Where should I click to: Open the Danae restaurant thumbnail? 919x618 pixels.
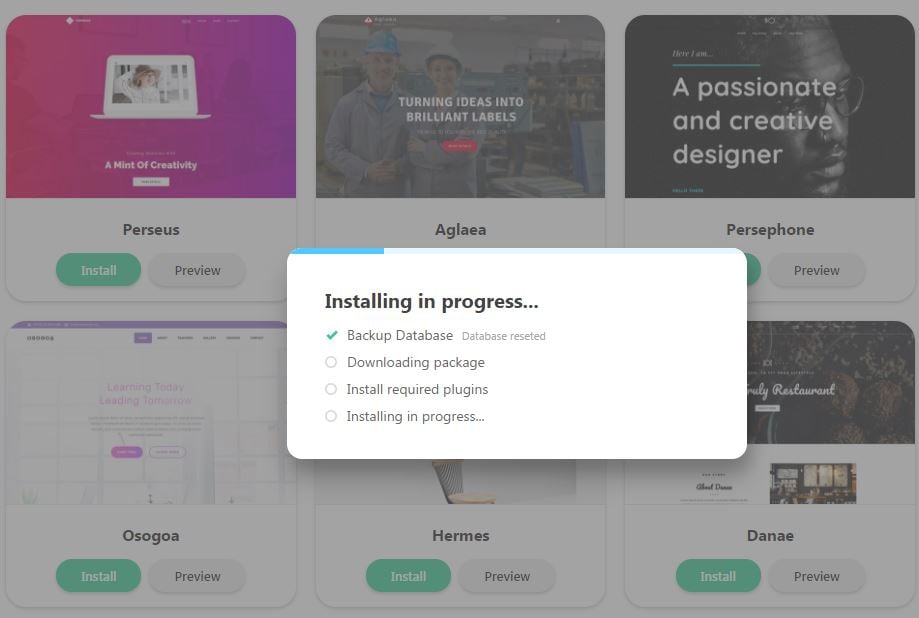(830, 413)
